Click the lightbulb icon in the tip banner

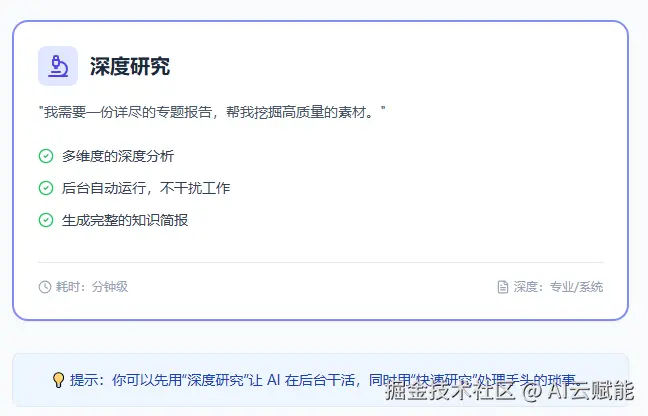click(x=58, y=380)
